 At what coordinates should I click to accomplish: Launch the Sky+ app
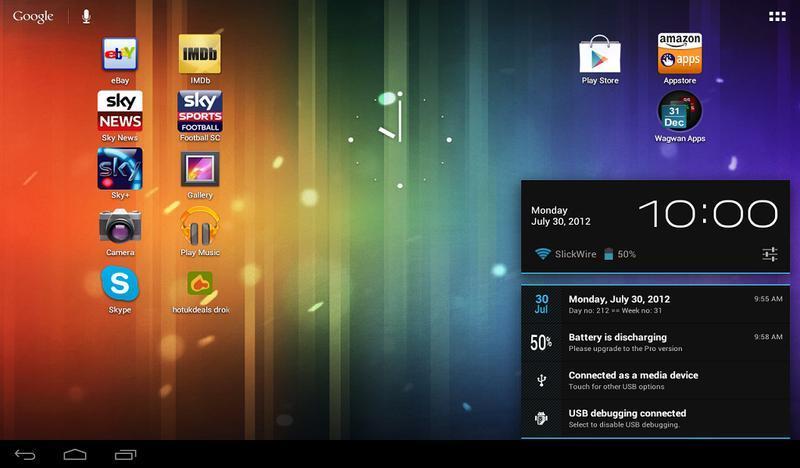tap(119, 168)
